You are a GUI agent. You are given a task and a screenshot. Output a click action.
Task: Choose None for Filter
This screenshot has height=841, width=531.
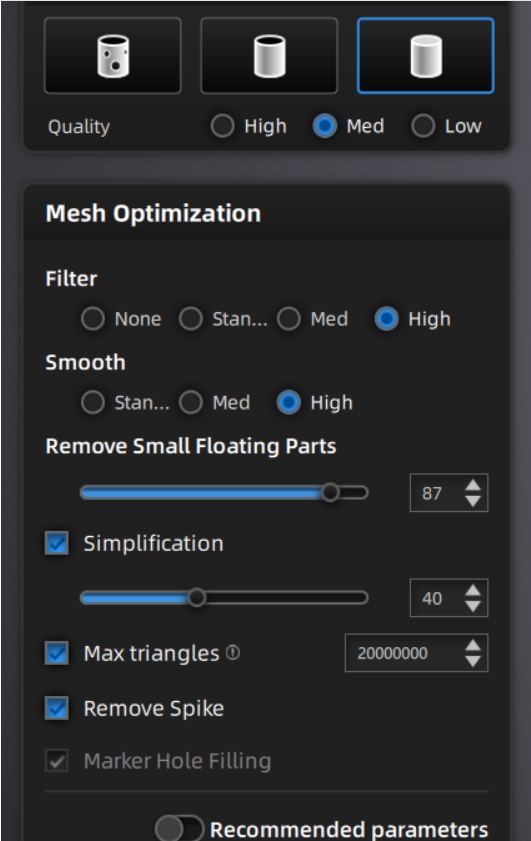pos(93,319)
